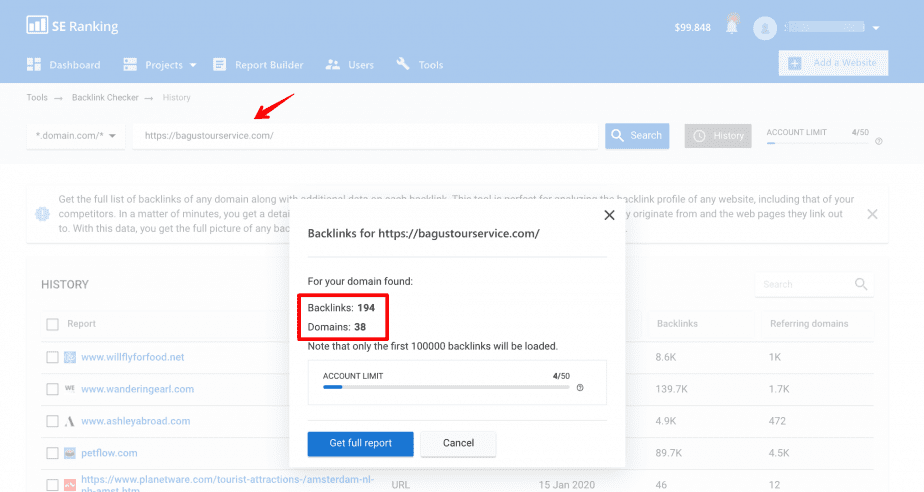Open the Tools menu

click(x=420, y=65)
